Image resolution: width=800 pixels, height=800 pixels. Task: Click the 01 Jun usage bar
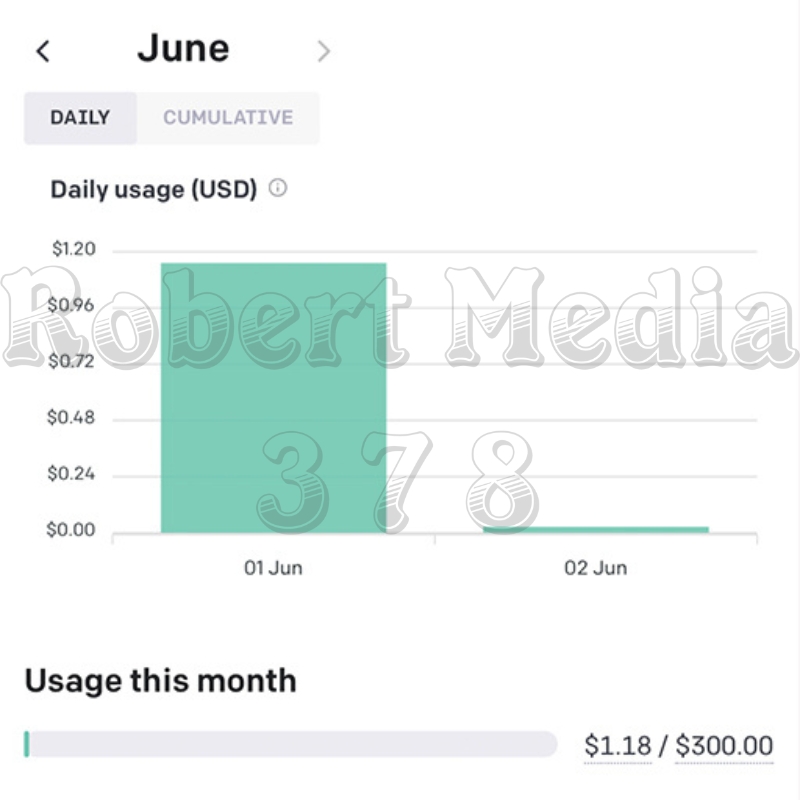point(273,398)
